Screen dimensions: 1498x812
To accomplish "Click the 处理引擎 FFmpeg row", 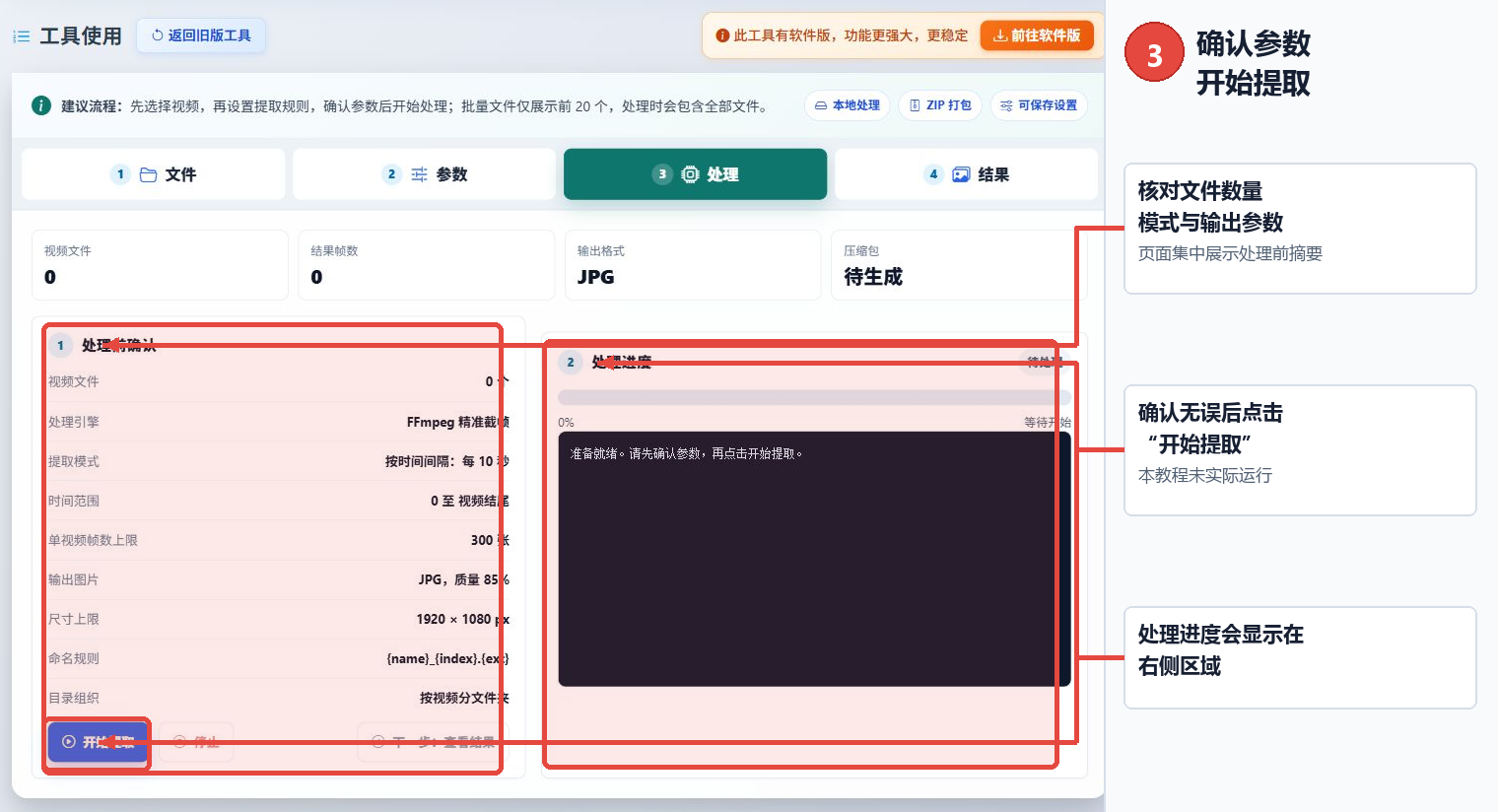I will point(279,422).
